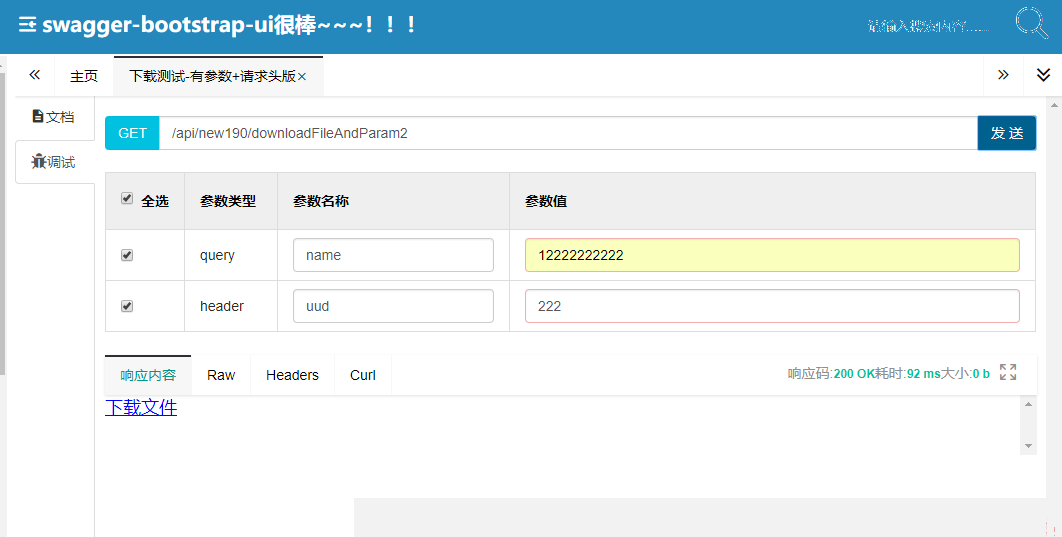Click response area scroll up arrow

tap(1028, 404)
